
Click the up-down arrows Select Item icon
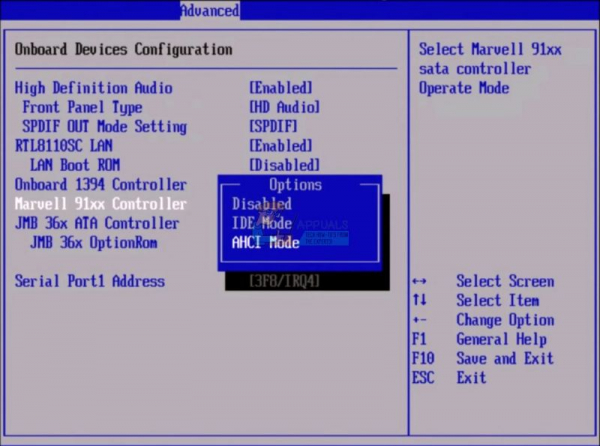419,300
